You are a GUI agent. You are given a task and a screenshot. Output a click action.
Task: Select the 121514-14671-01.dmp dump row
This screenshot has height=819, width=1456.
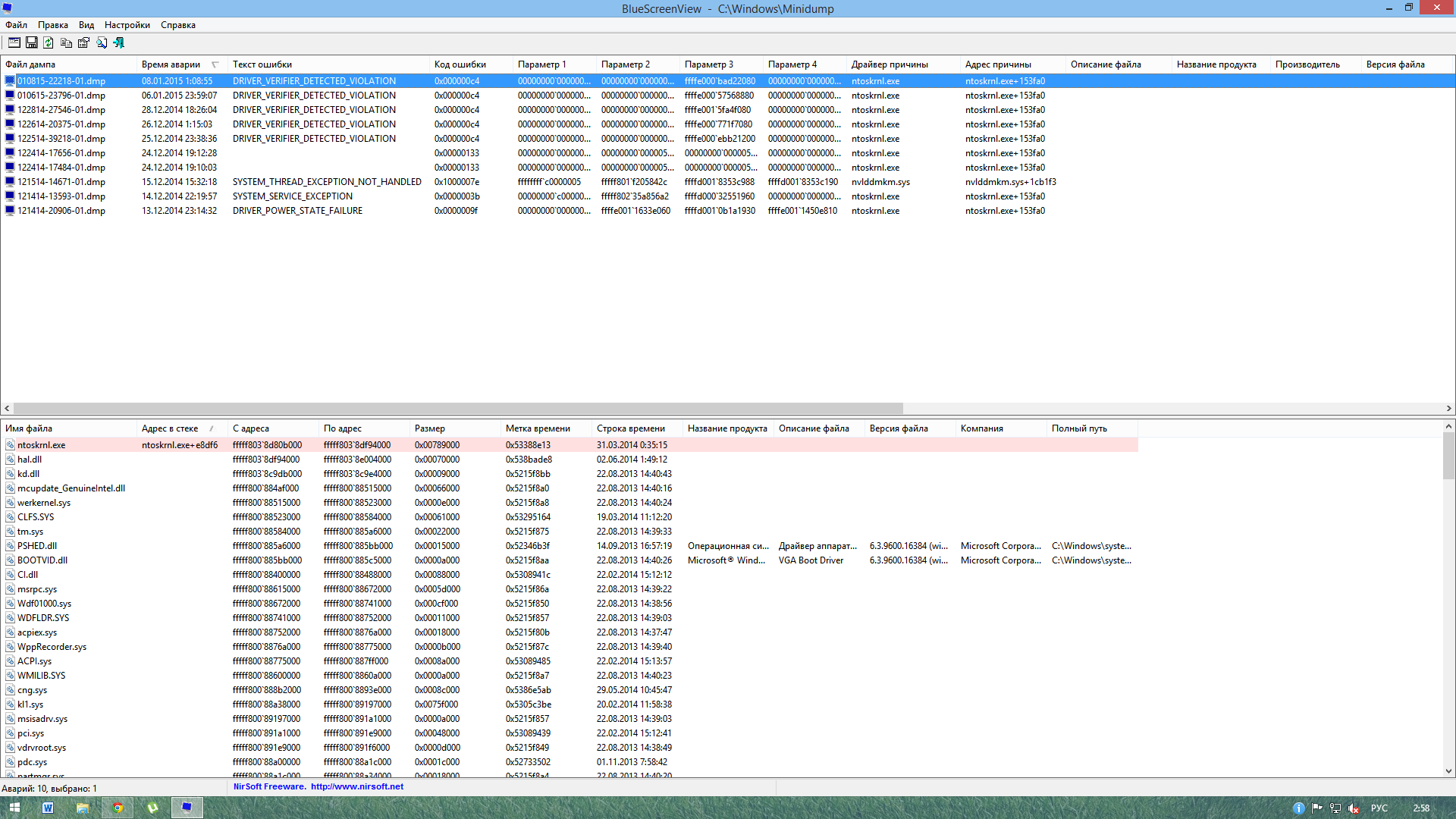[x=61, y=182]
